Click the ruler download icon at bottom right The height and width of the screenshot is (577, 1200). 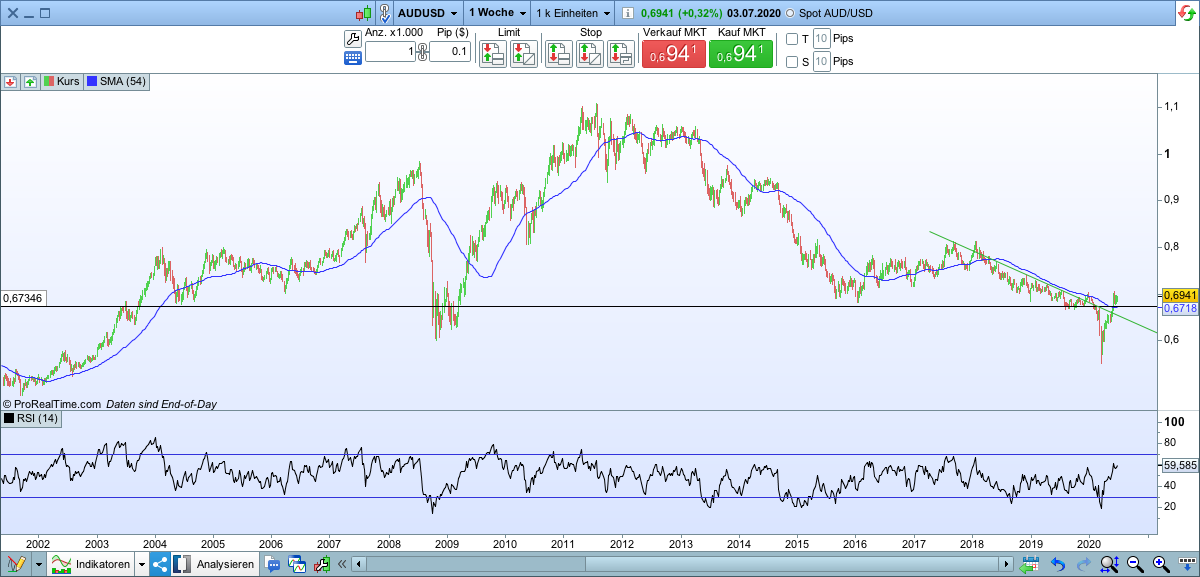coord(1186,564)
